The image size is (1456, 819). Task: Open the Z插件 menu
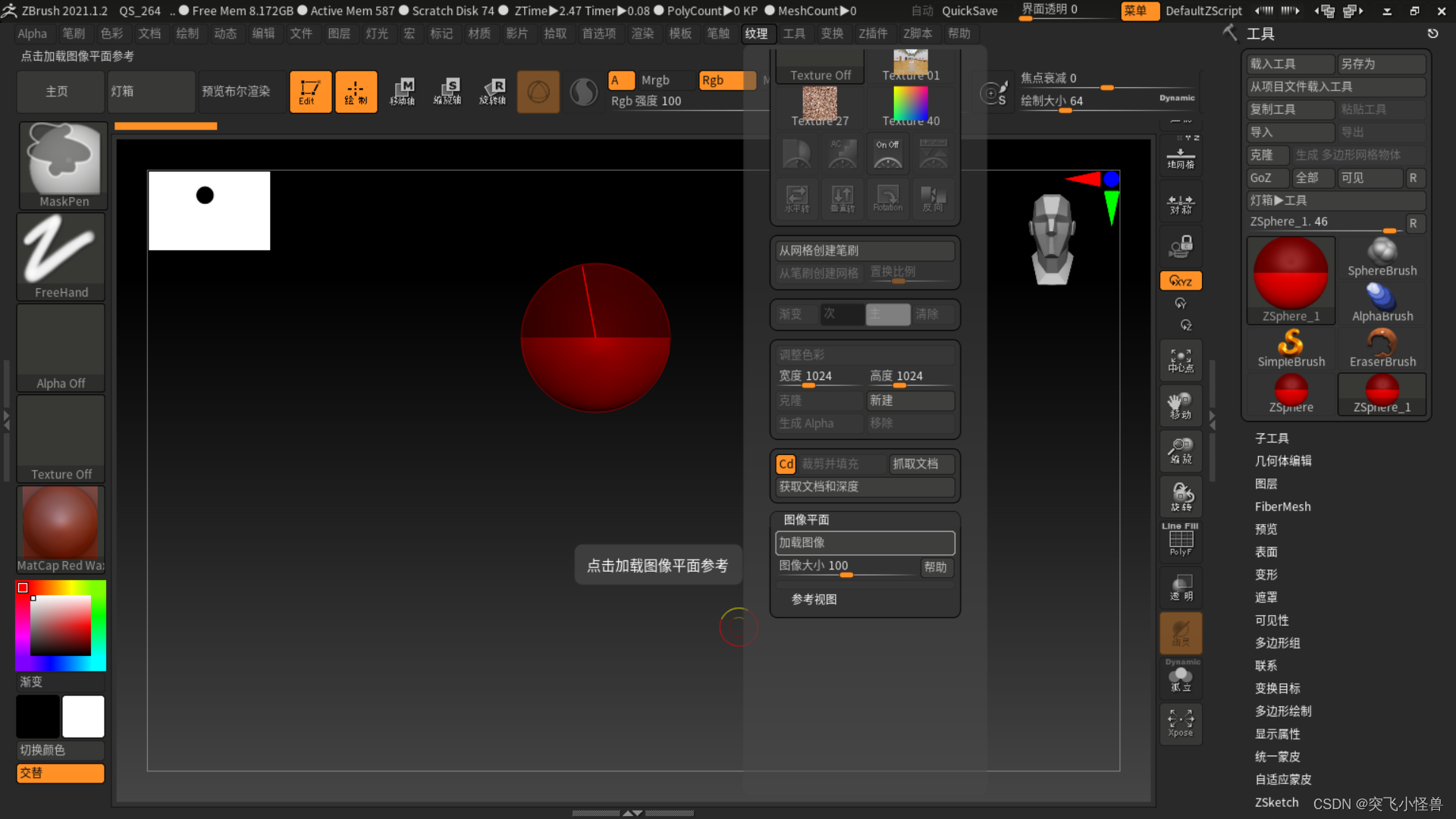(x=873, y=33)
